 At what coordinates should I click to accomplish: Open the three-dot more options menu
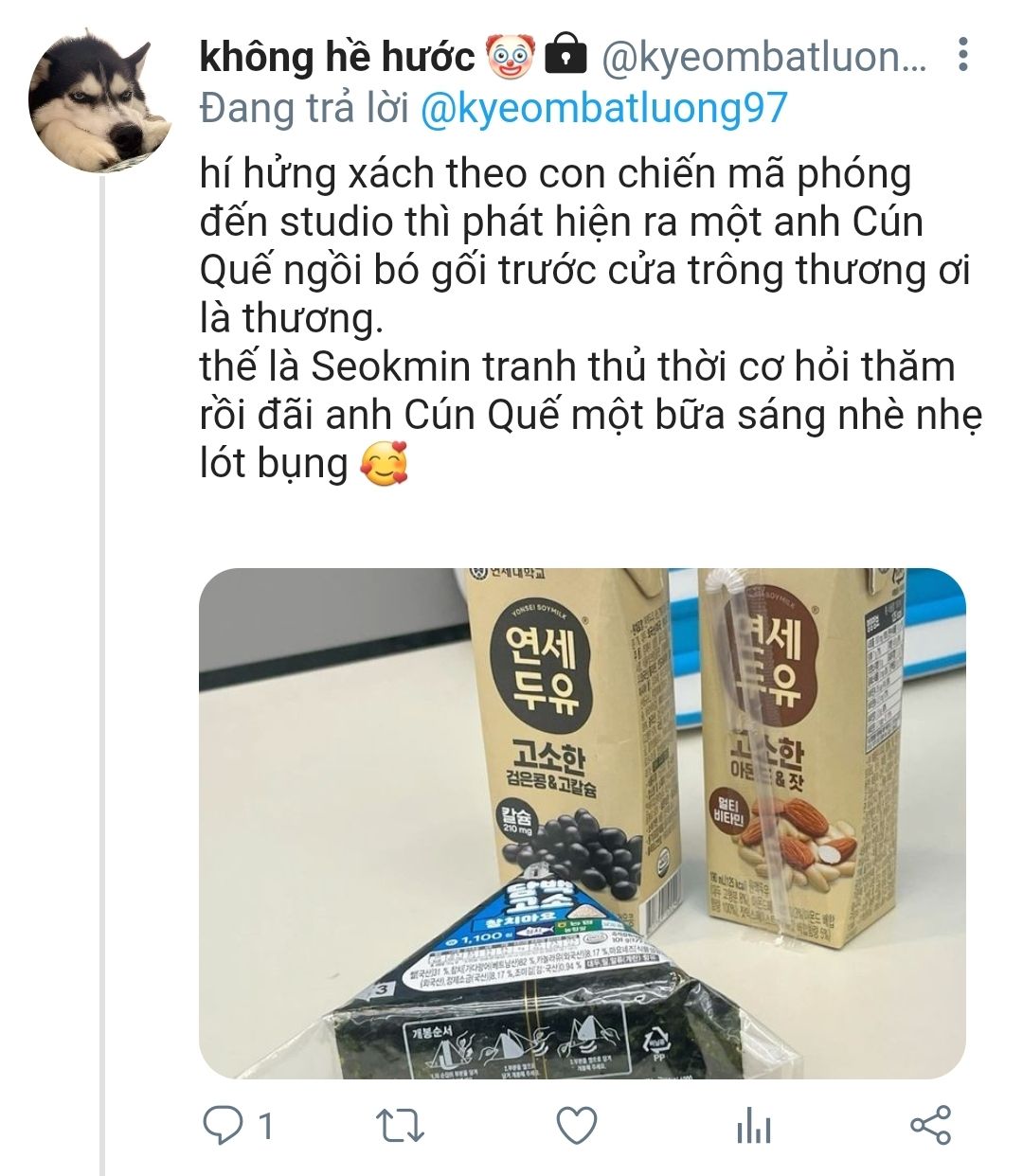(x=963, y=56)
